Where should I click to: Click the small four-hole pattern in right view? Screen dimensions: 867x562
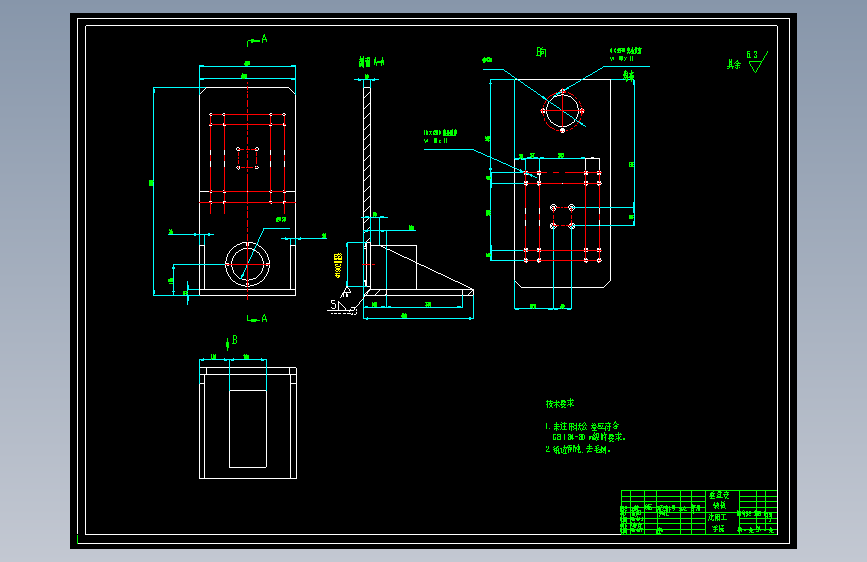coord(562,216)
